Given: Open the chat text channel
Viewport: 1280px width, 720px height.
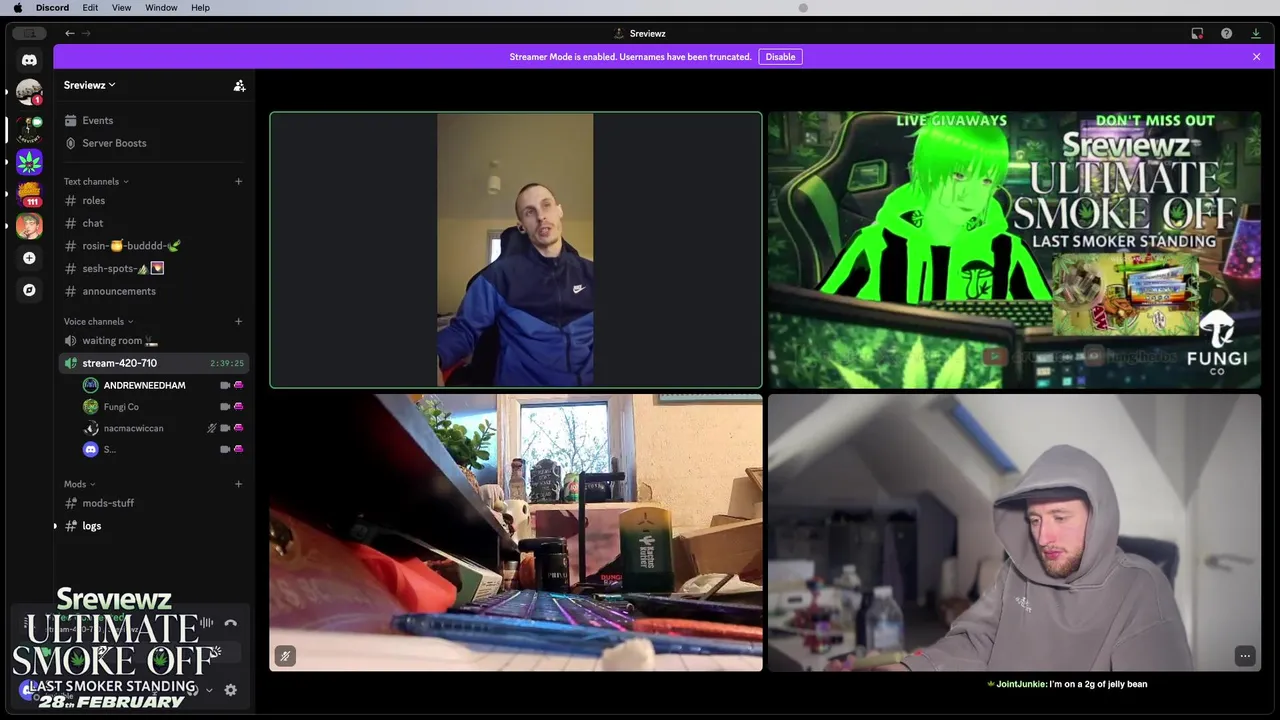Looking at the screenshot, I should (154, 223).
